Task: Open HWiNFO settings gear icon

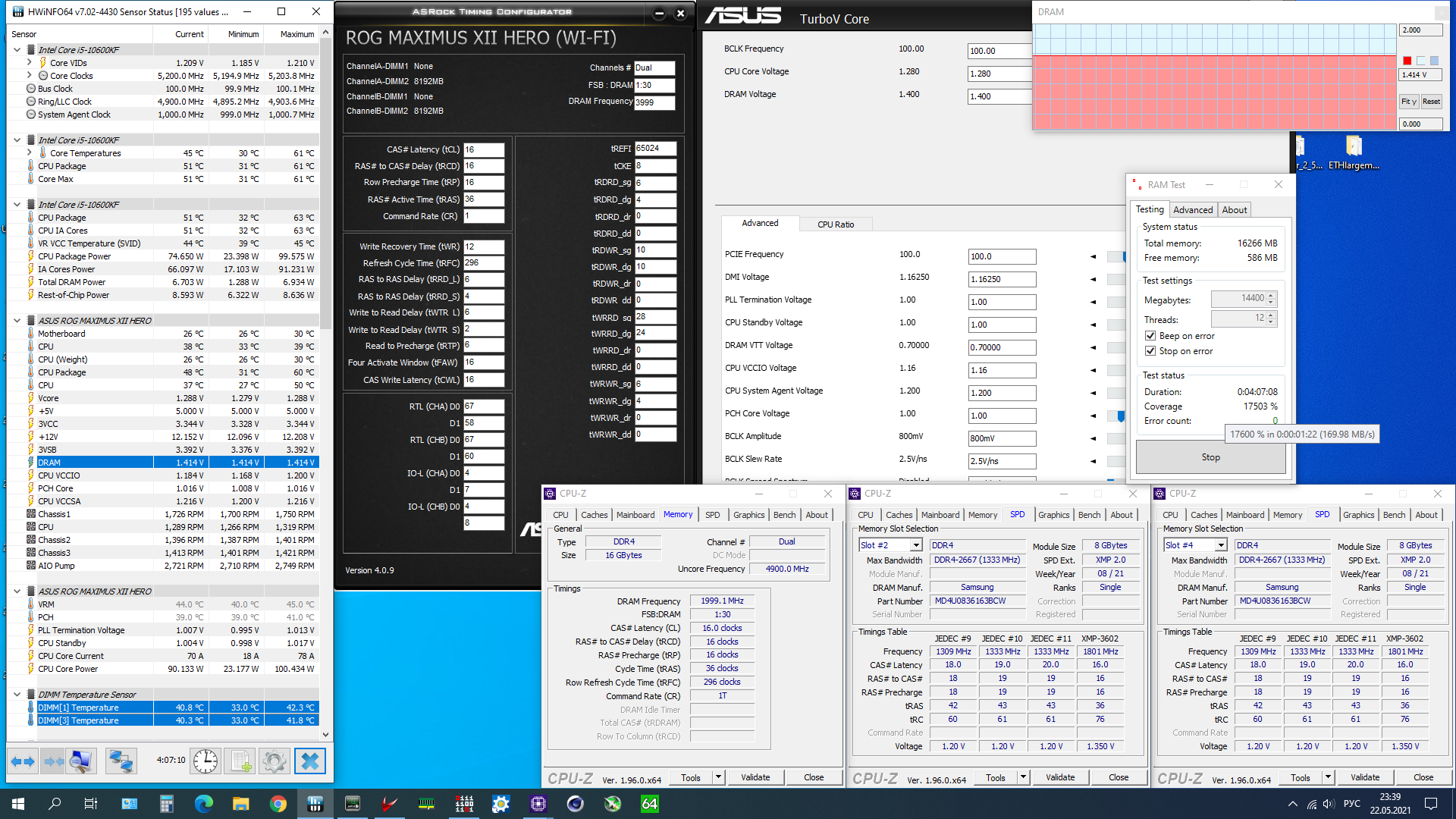Action: pyautogui.click(x=275, y=761)
